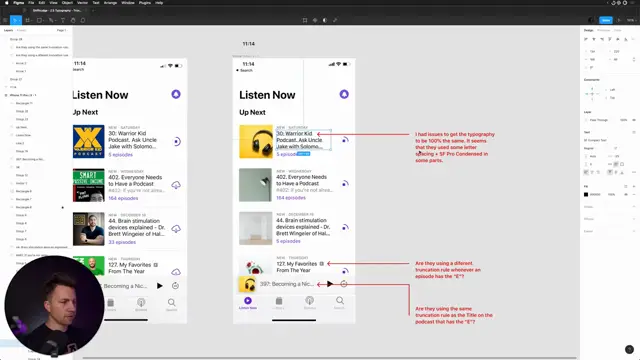Add a new Stroke with plus
Screen dimensions: 640x360
[634, 207]
